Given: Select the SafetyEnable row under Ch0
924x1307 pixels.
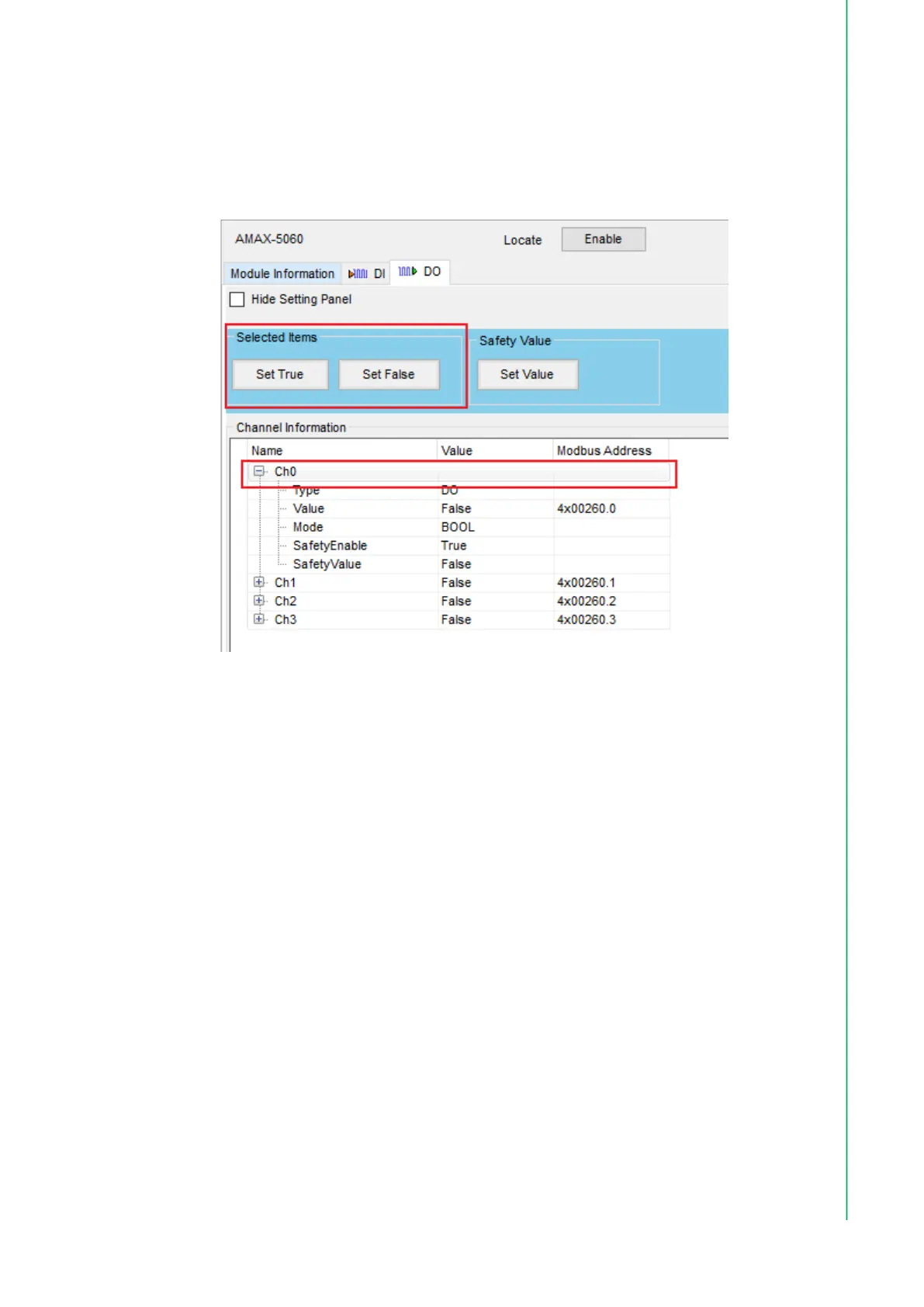Looking at the screenshot, I should (330, 546).
